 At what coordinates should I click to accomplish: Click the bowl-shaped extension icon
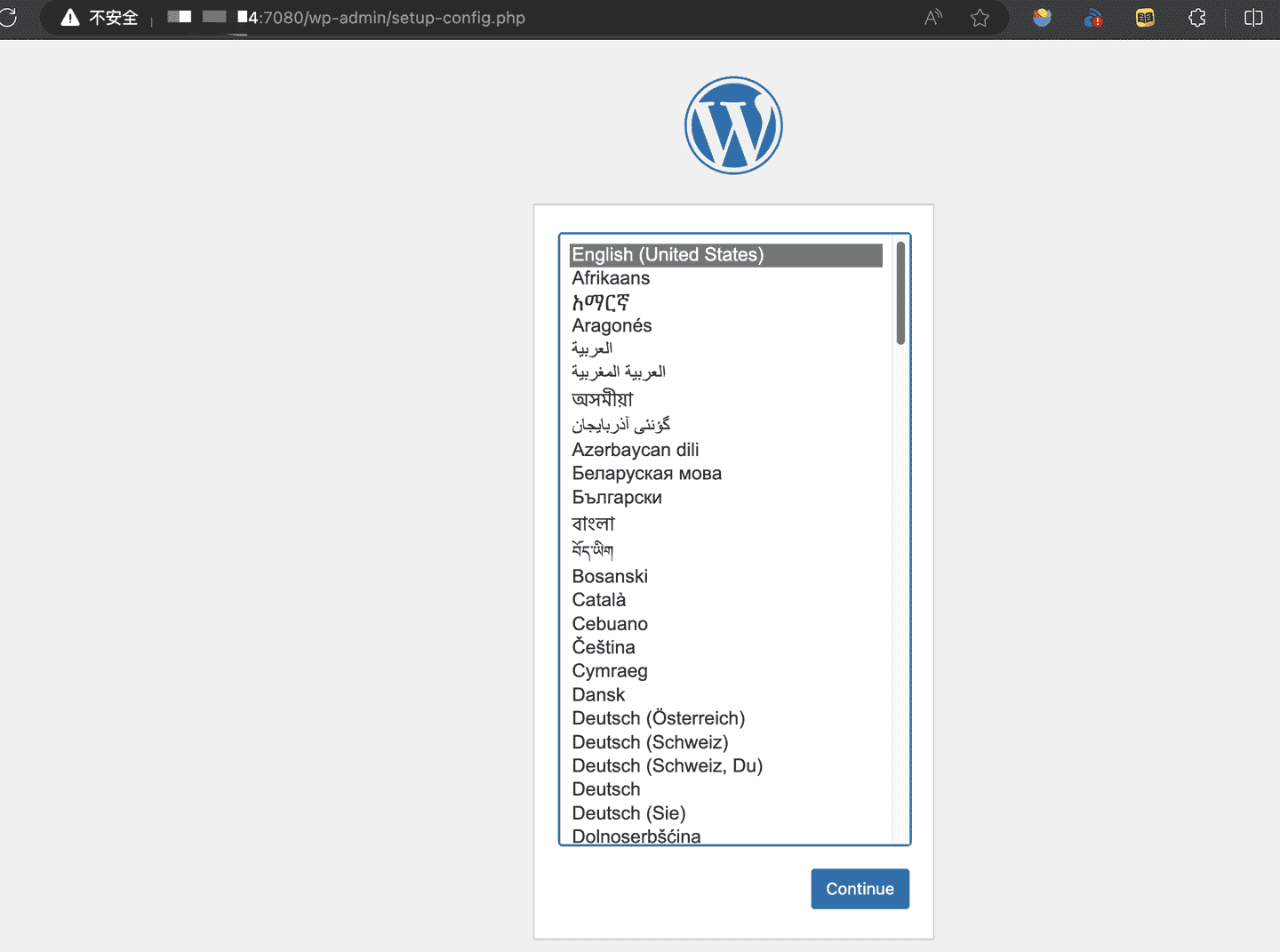point(1041,18)
